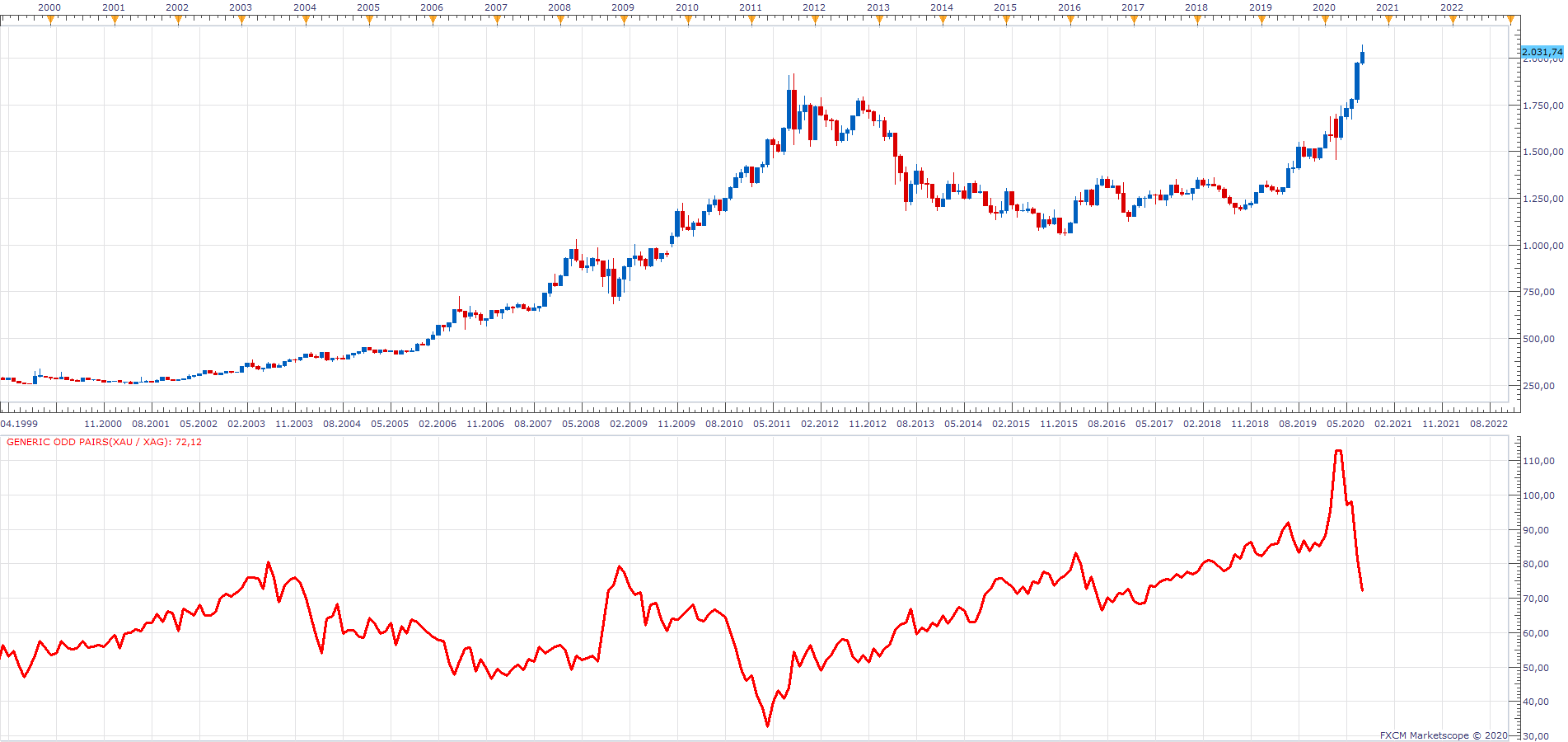
Task: Click the orange marker under year 2004
Action: pyautogui.click(x=306, y=20)
